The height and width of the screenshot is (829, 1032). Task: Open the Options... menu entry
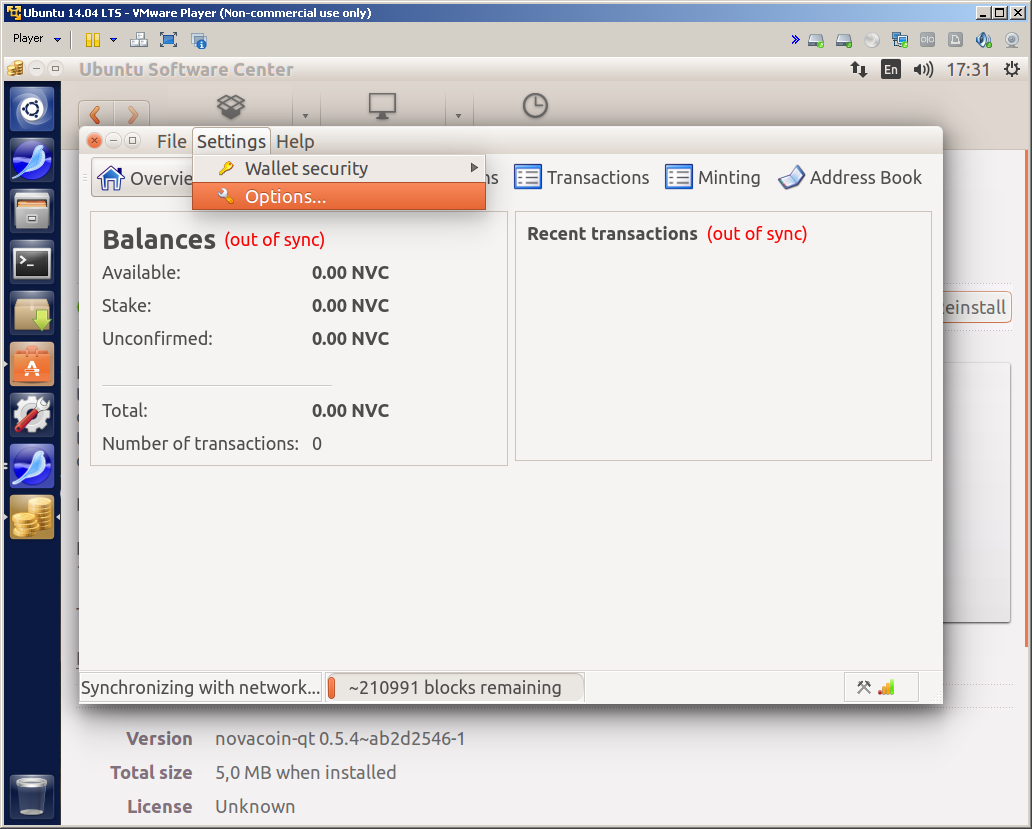tap(339, 196)
